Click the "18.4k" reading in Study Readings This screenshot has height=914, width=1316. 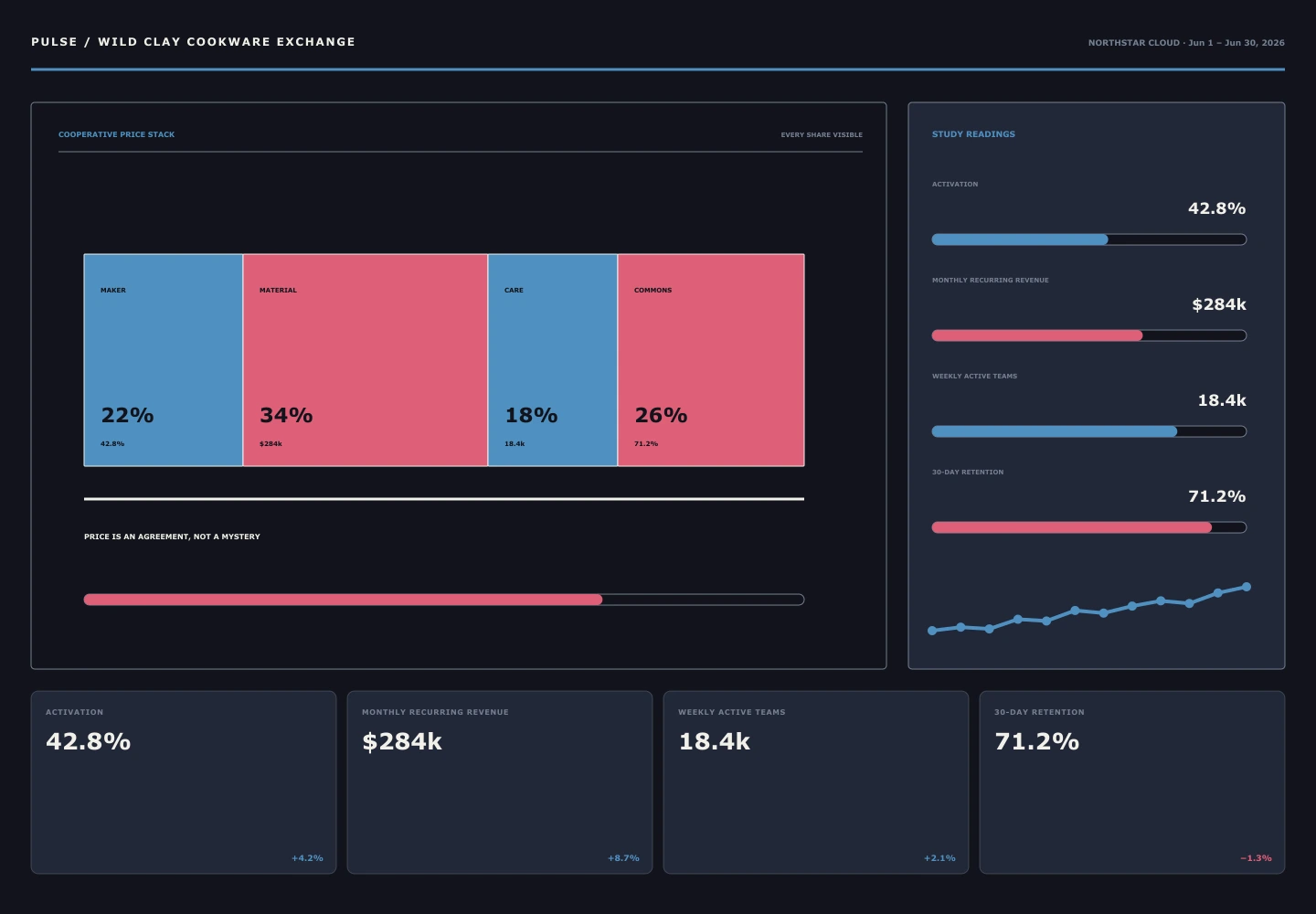tap(1222, 400)
